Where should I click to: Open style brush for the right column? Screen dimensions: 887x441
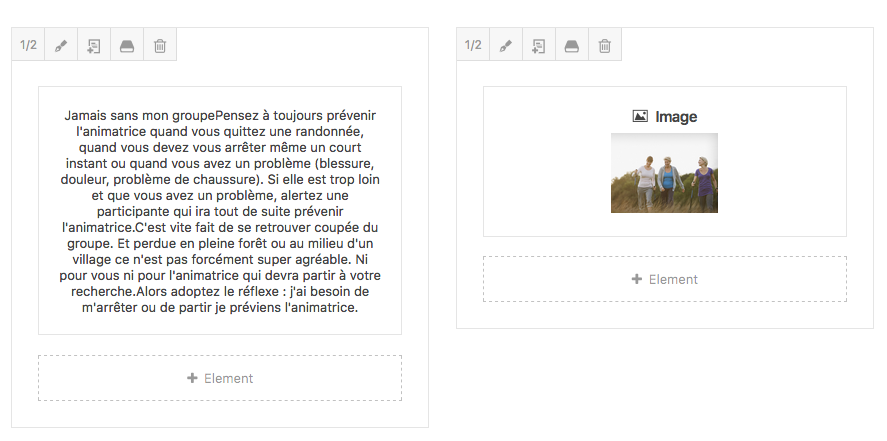point(506,46)
